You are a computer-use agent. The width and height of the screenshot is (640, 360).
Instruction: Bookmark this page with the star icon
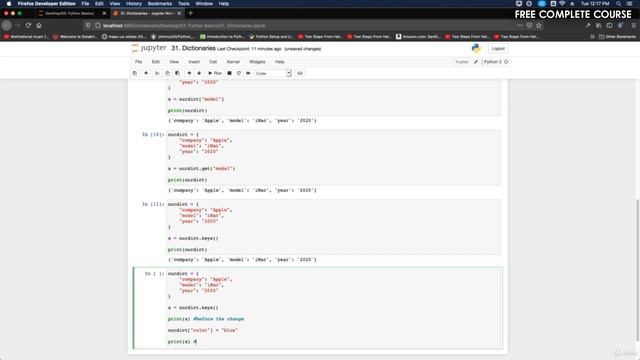[539, 25]
